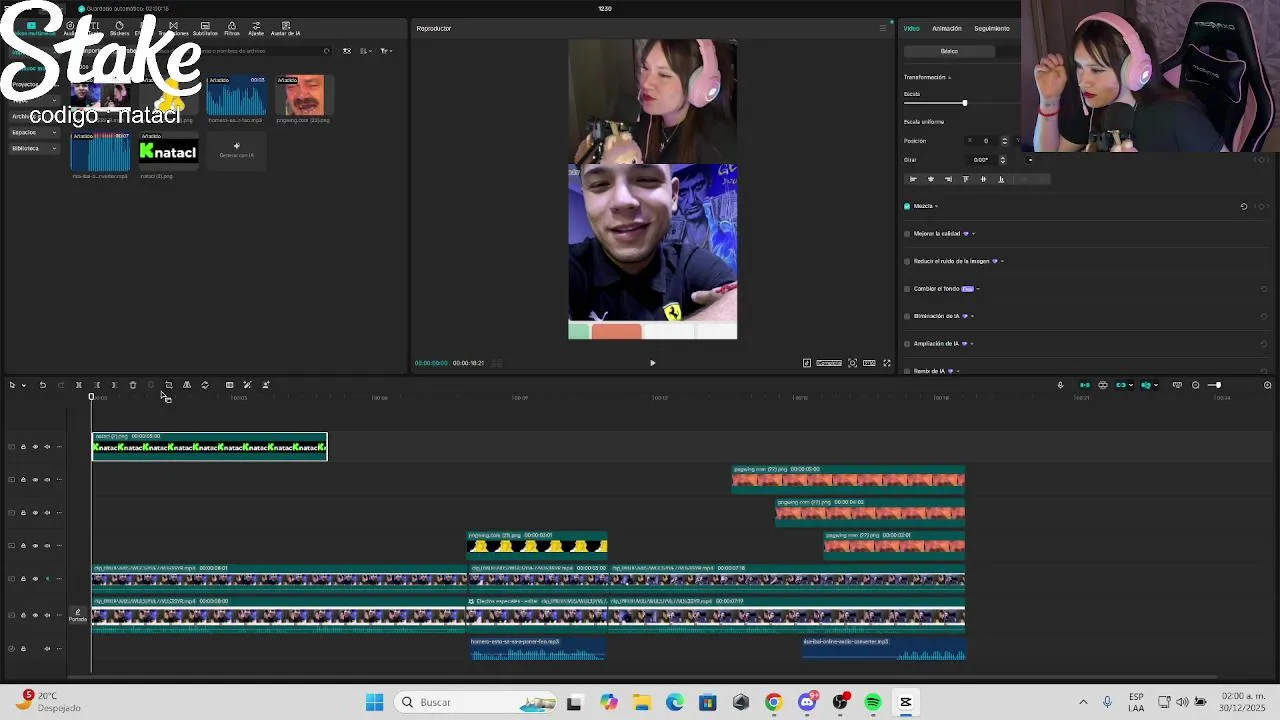Screen dimensions: 1280x720
Task: Click the Portada cover button on main track
Action: [x=78, y=616]
